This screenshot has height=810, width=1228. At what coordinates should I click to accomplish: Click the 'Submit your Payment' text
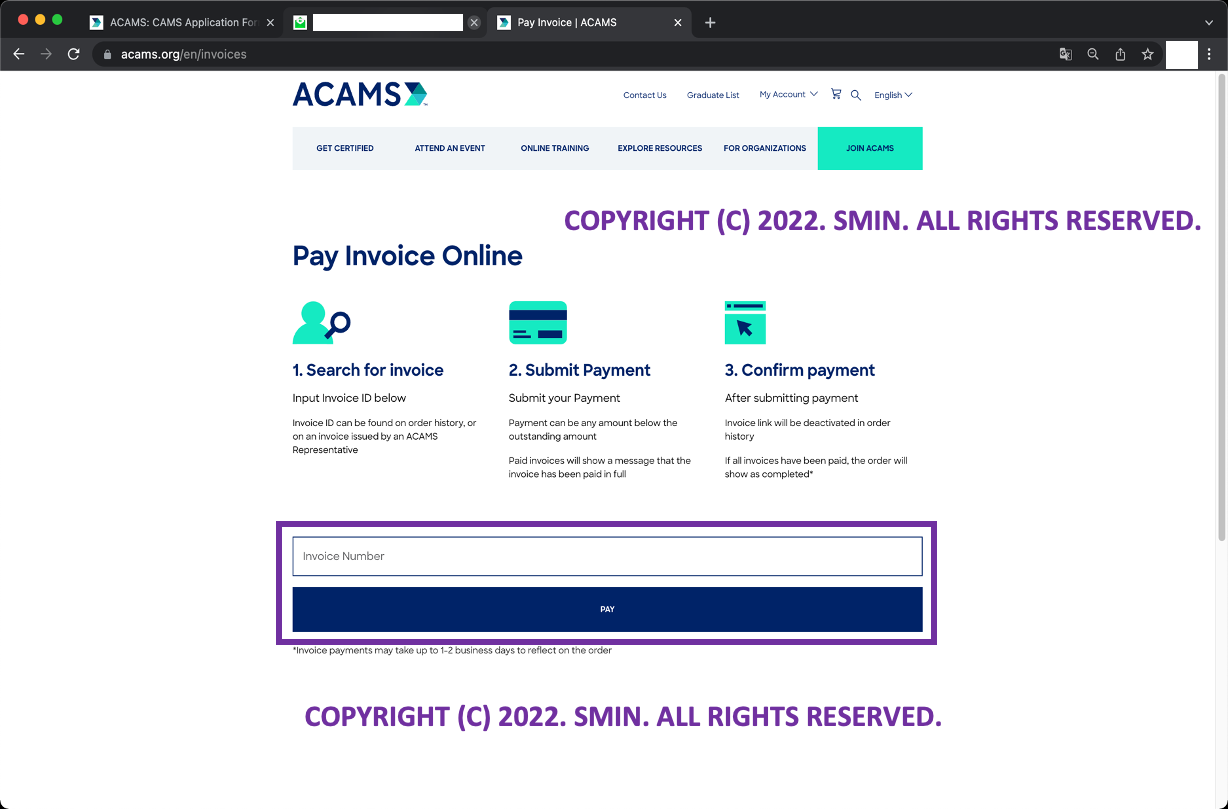tap(565, 398)
